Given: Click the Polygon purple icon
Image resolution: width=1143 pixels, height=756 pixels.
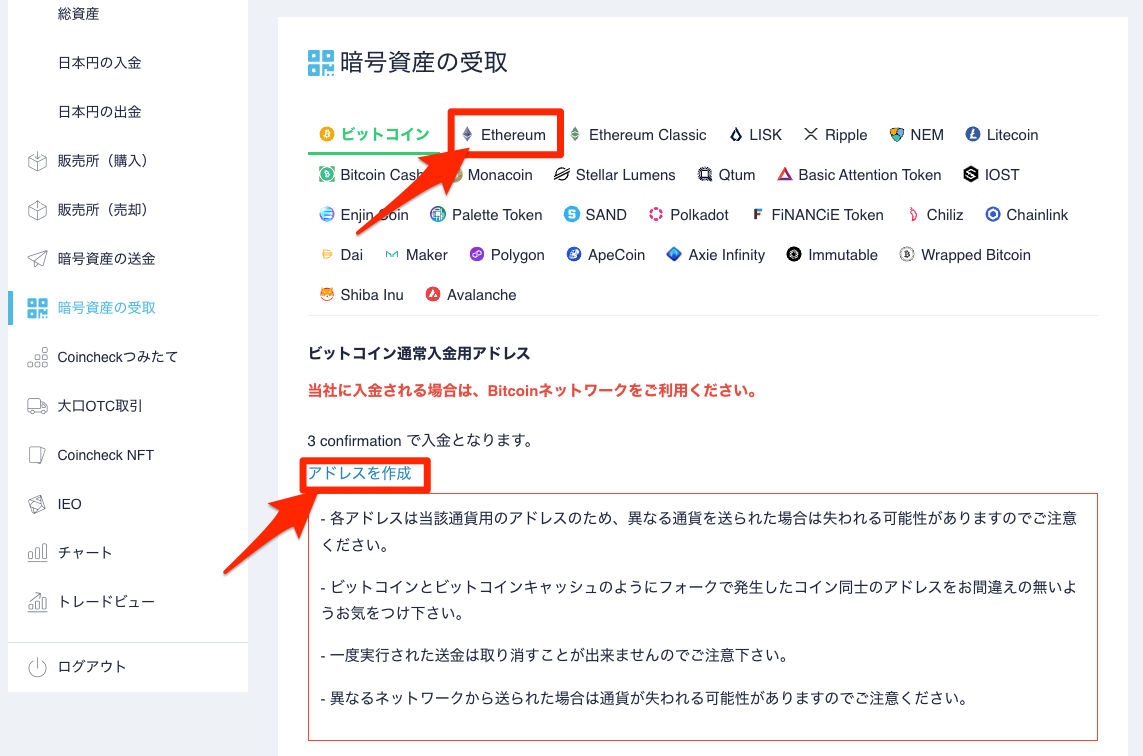Looking at the screenshot, I should (477, 254).
